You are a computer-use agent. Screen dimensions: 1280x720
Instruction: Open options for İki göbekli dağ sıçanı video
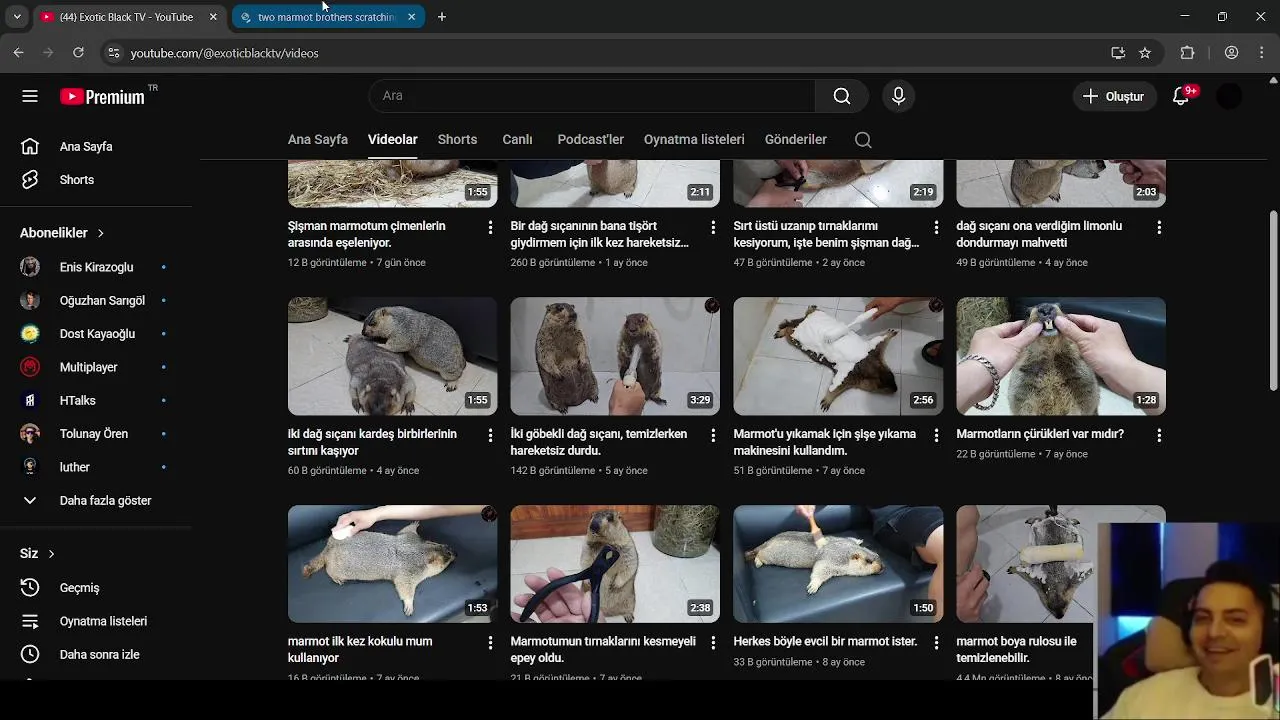(713, 436)
